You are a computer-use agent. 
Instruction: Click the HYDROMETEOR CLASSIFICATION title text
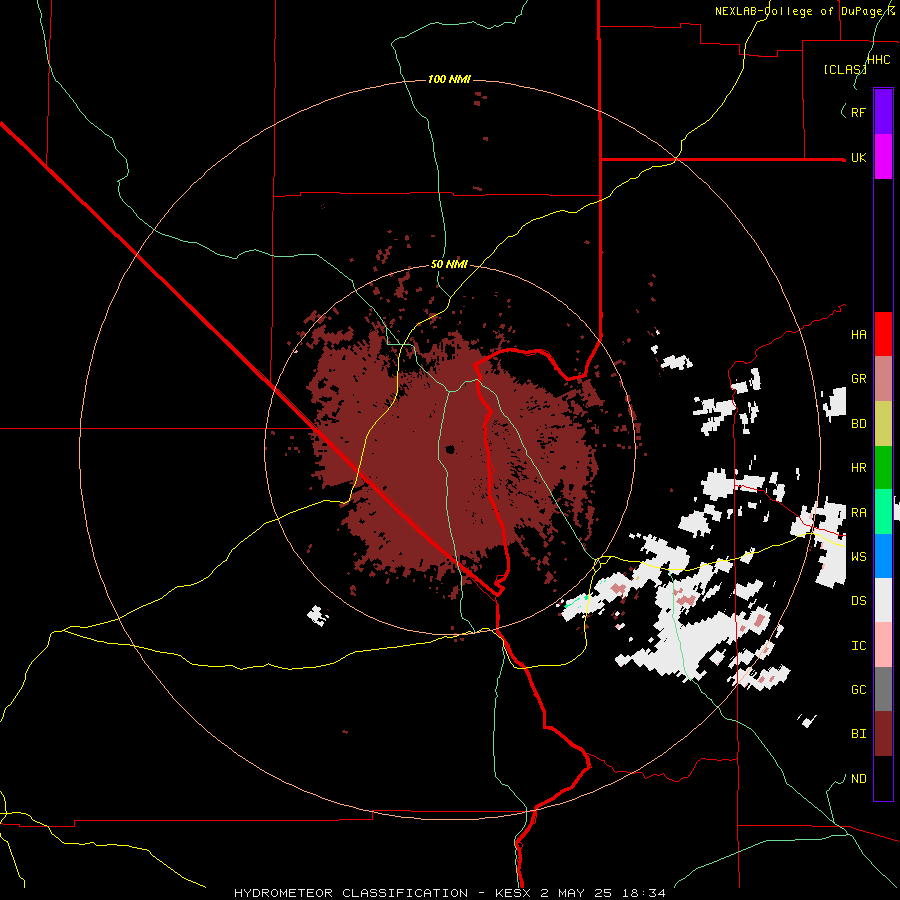pos(351,893)
